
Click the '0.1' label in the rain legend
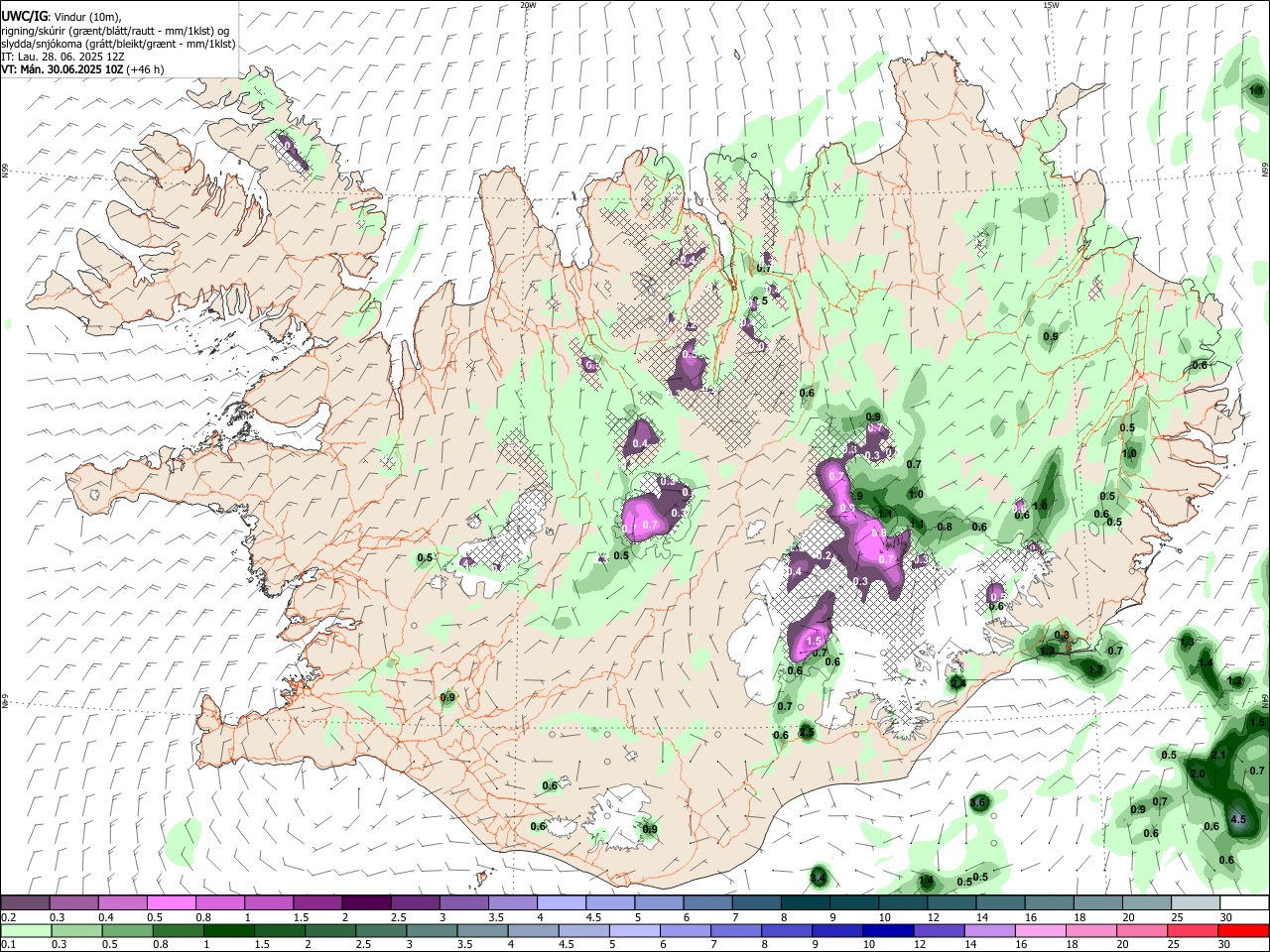pyautogui.click(x=9, y=945)
